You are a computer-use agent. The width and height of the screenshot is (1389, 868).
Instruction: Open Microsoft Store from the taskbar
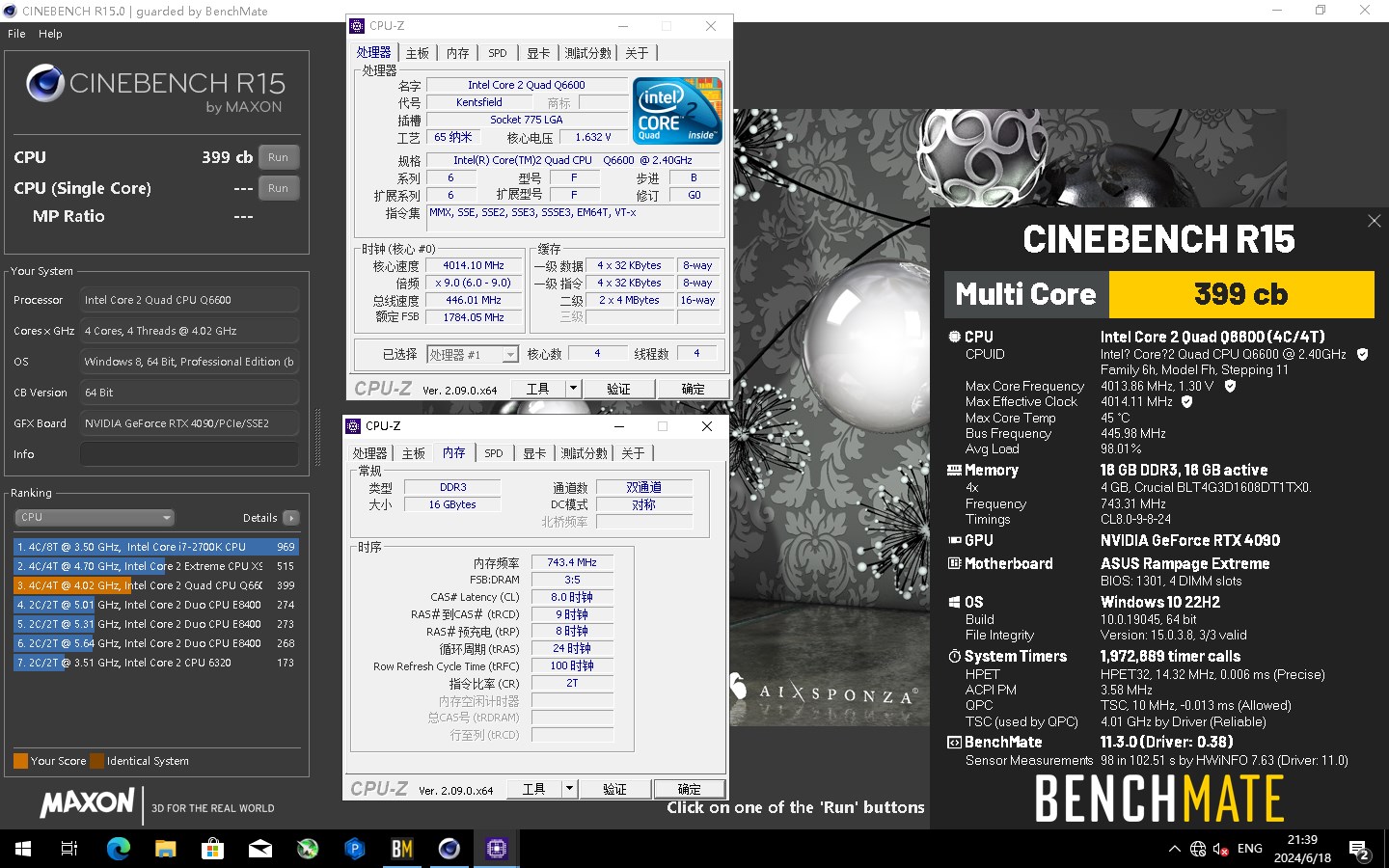pyautogui.click(x=212, y=849)
